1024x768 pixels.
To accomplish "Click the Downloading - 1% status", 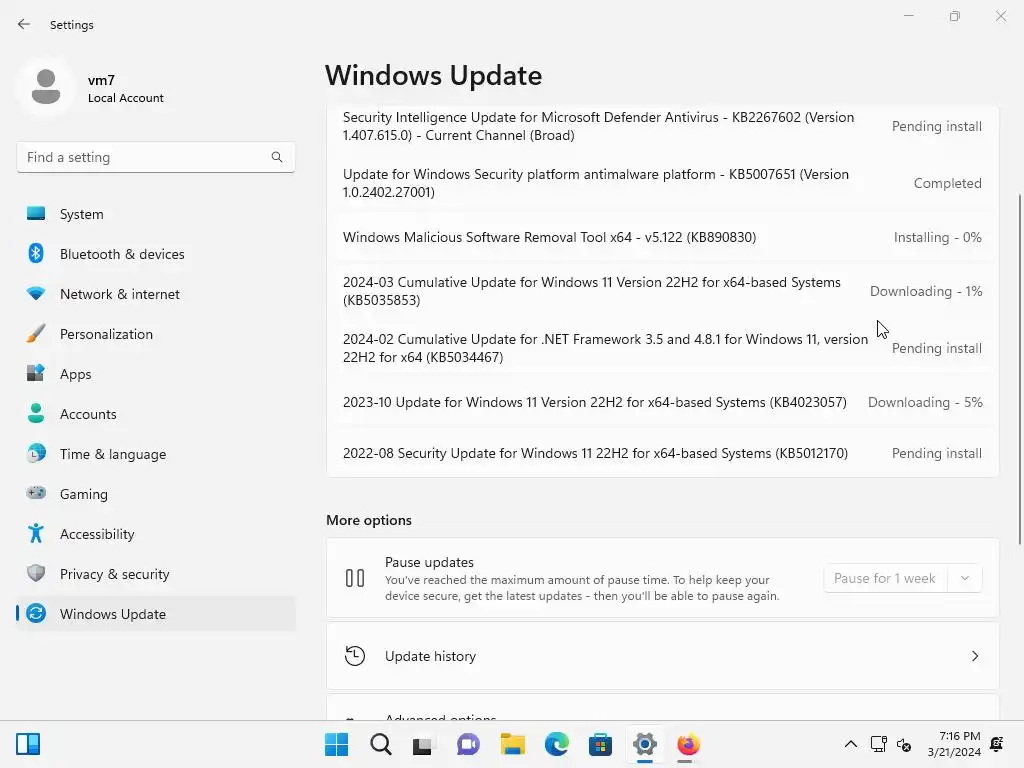I will (926, 291).
